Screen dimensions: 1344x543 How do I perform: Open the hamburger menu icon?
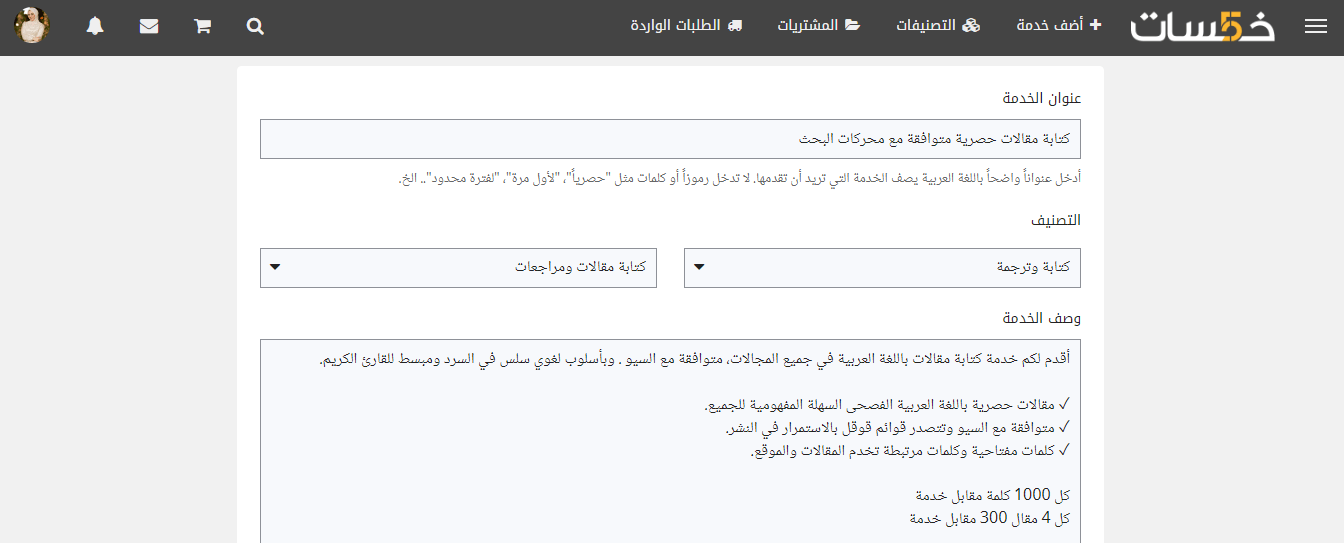click(1316, 27)
